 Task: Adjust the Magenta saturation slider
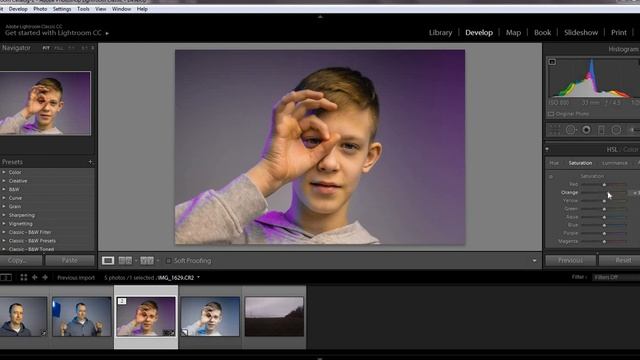point(604,242)
